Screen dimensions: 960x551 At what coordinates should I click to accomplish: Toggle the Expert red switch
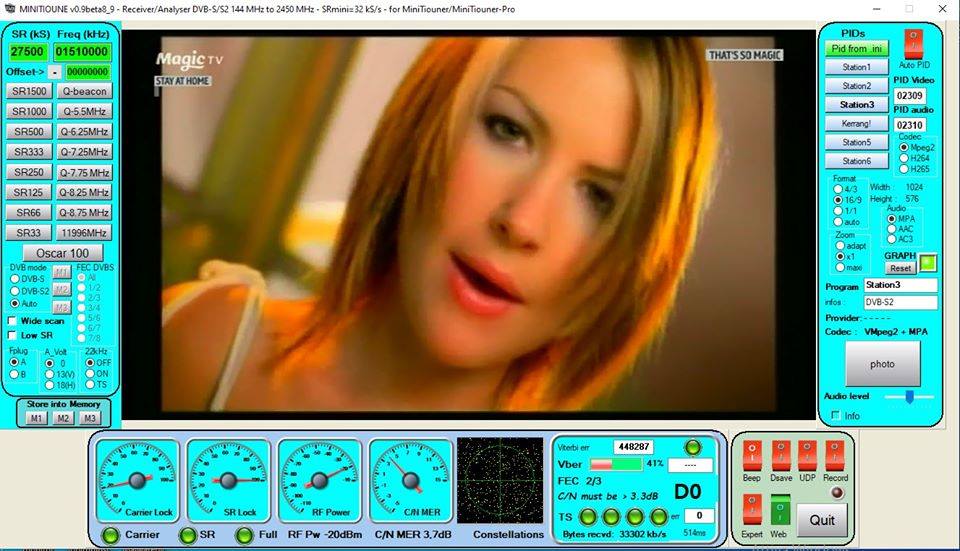tap(751, 510)
